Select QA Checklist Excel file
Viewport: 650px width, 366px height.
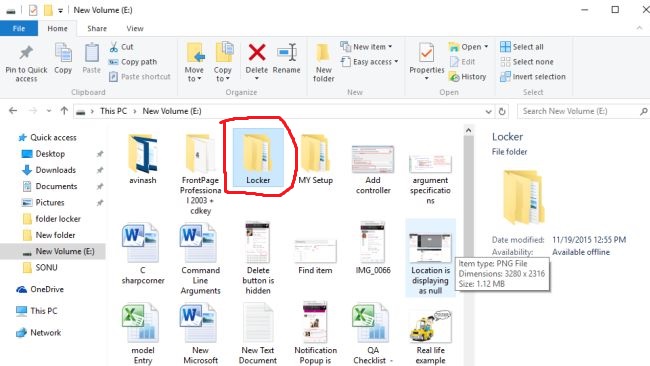[x=373, y=334]
